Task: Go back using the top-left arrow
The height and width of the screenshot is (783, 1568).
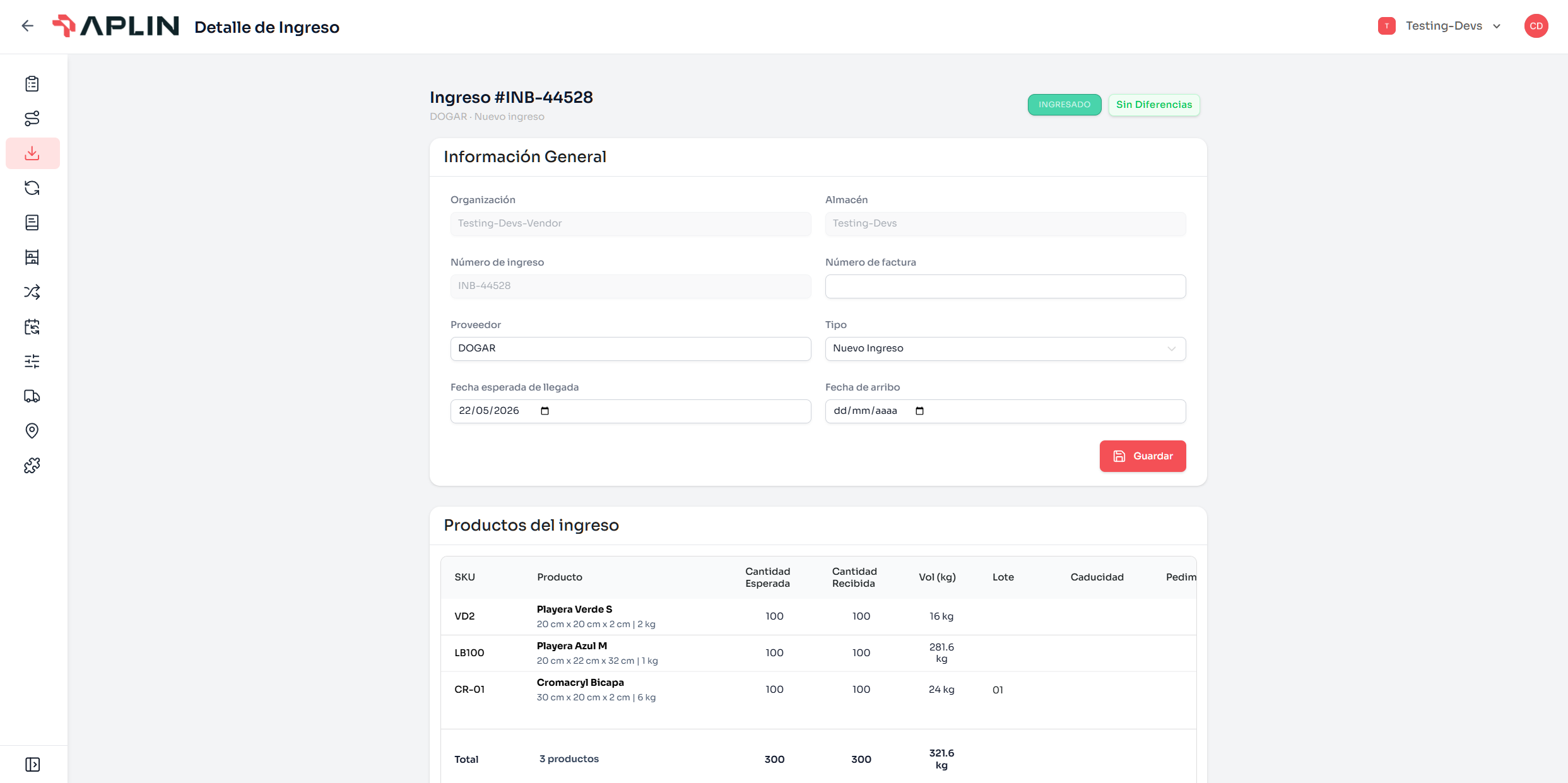Action: pyautogui.click(x=27, y=26)
